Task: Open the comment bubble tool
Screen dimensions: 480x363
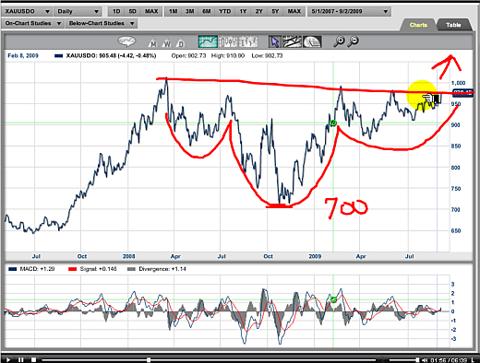Action: [127, 41]
